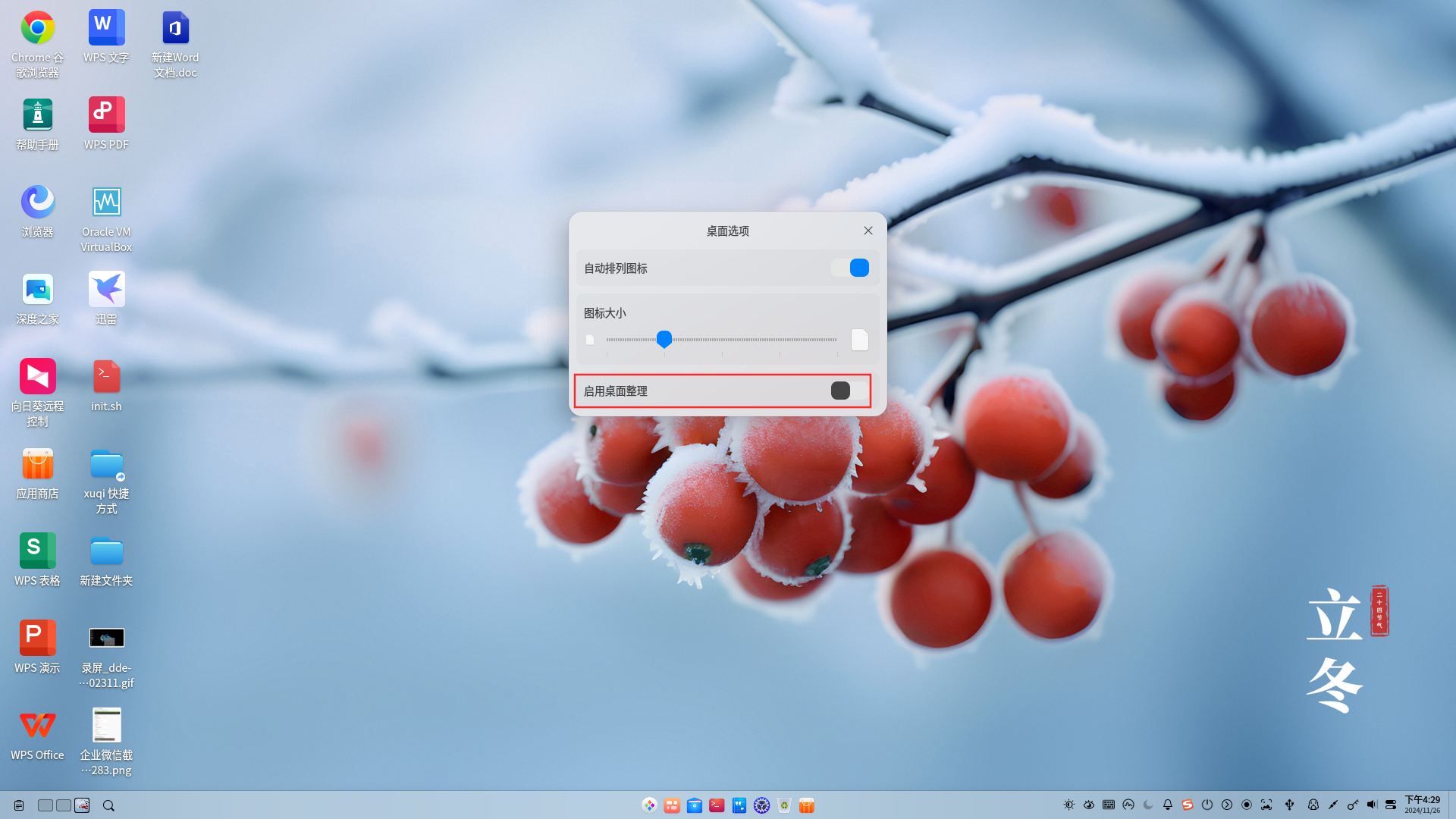The height and width of the screenshot is (819, 1456).
Task: Open the notification bell in the tray
Action: point(1168,805)
